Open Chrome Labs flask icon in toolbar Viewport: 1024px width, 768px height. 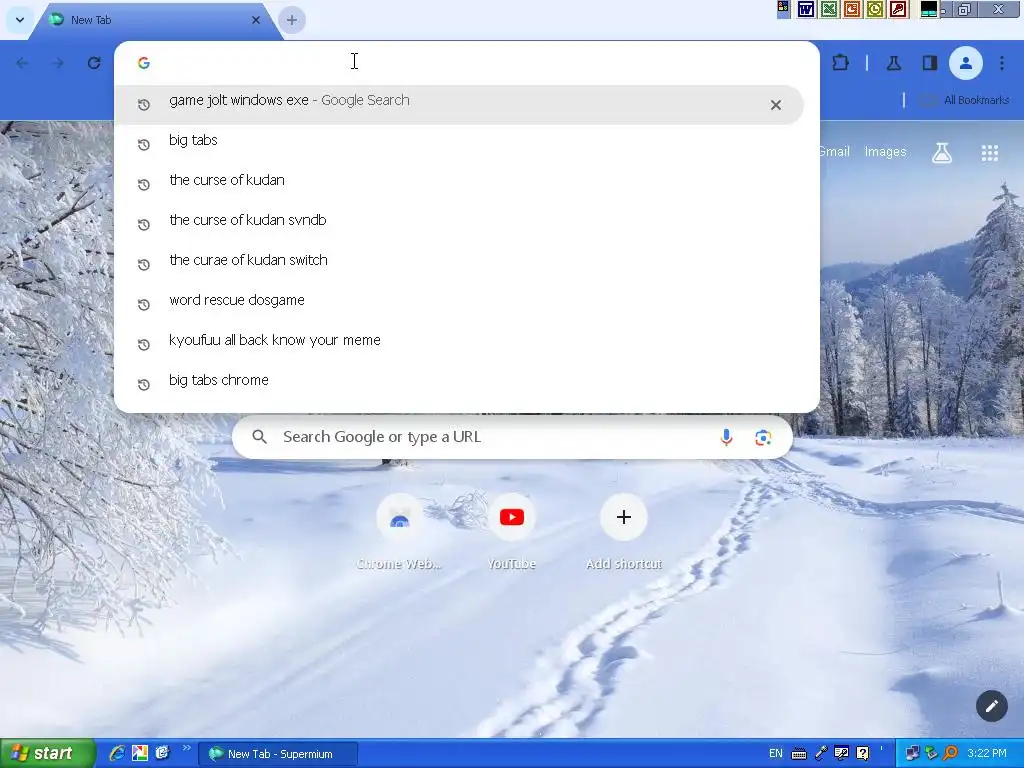tap(894, 63)
